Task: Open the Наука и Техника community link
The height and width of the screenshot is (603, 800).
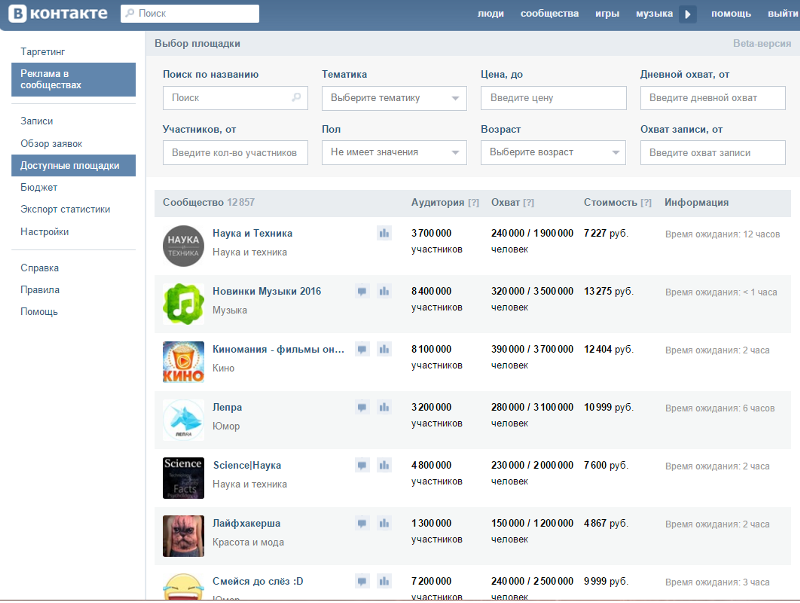Action: click(x=253, y=233)
